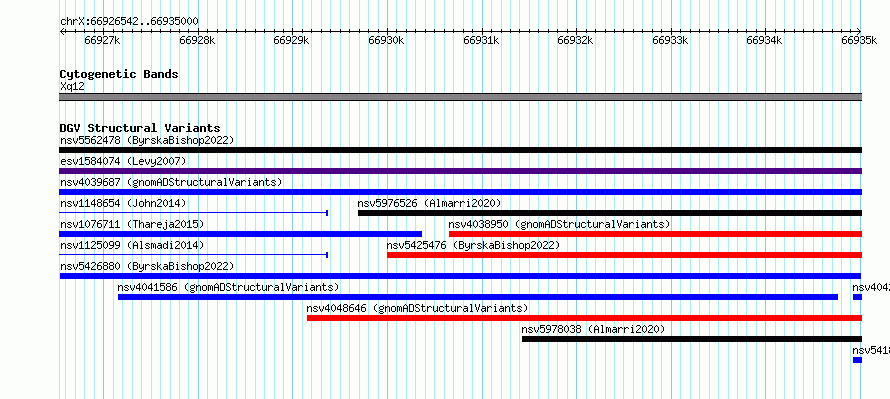Open the nsv5426880 (ByrskaBishop2022) label
This screenshot has width=890, height=399.
[x=147, y=266]
